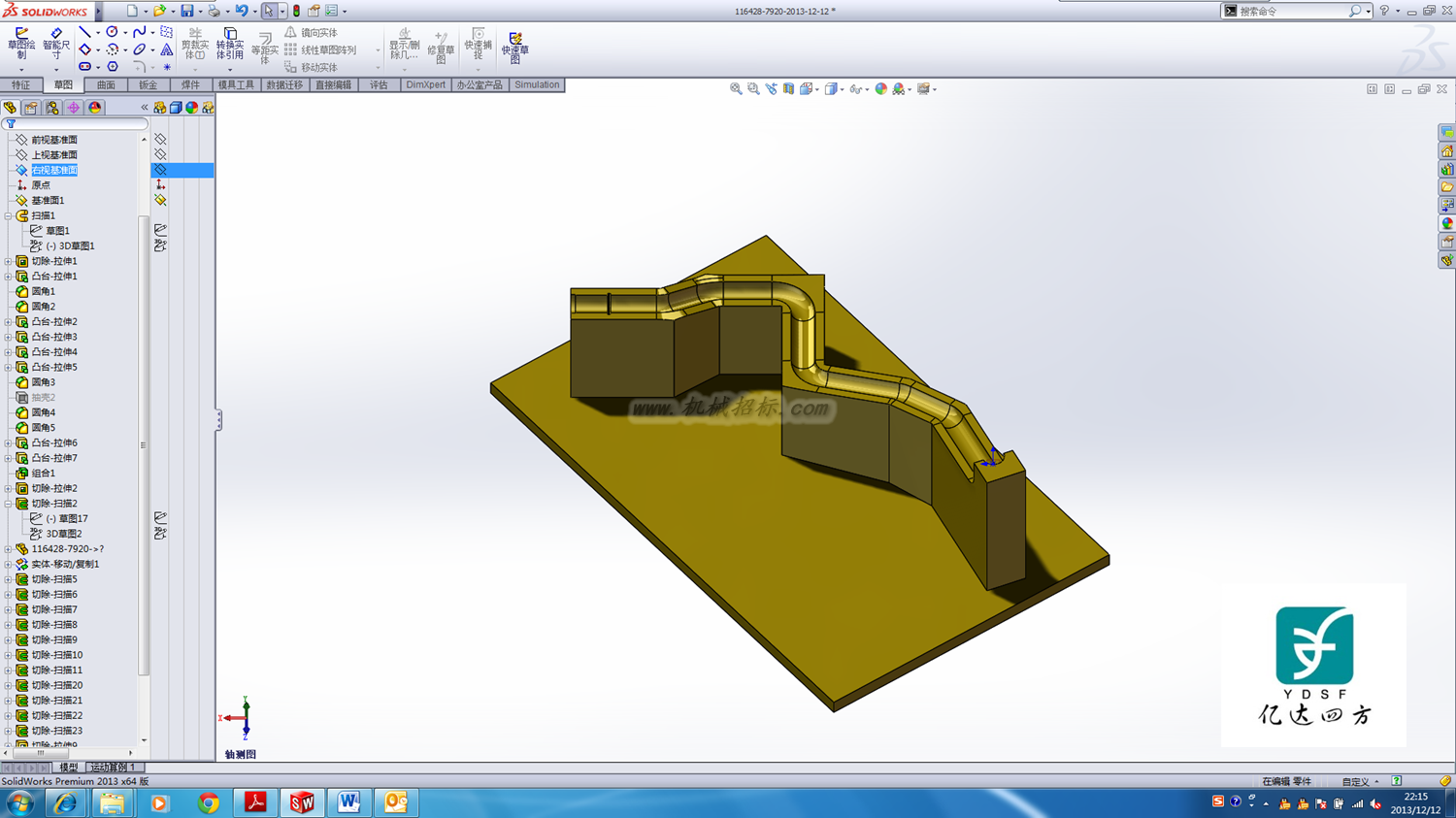Open the DimXpertManager tab icon
The width and height of the screenshot is (1456, 818).
(x=74, y=108)
